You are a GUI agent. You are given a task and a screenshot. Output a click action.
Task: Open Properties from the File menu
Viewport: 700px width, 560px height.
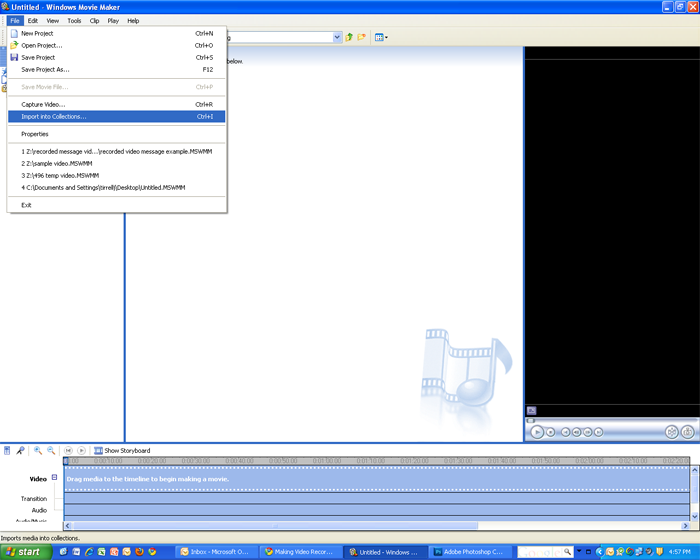click(117, 134)
